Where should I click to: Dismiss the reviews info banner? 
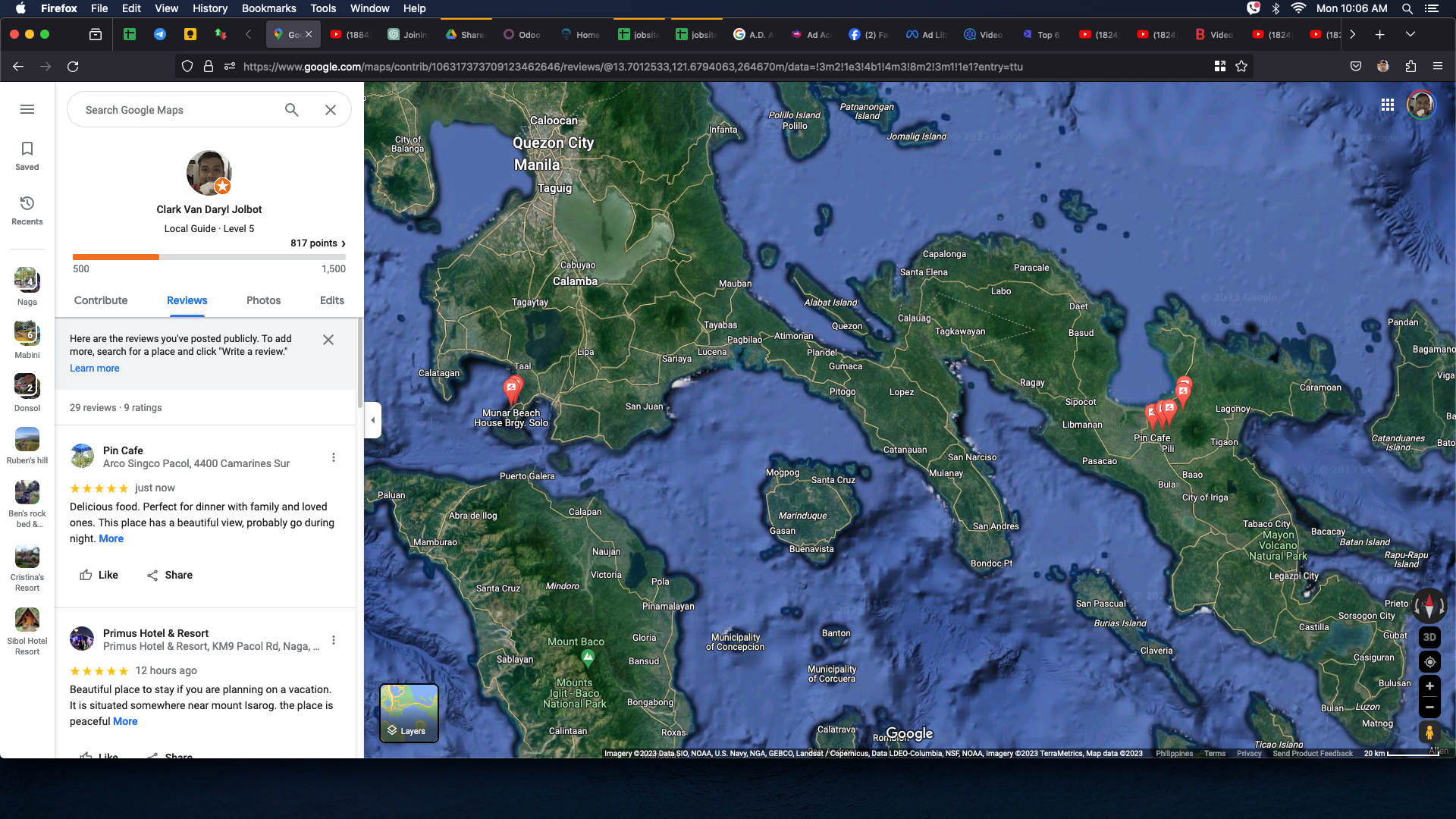pyautogui.click(x=328, y=340)
